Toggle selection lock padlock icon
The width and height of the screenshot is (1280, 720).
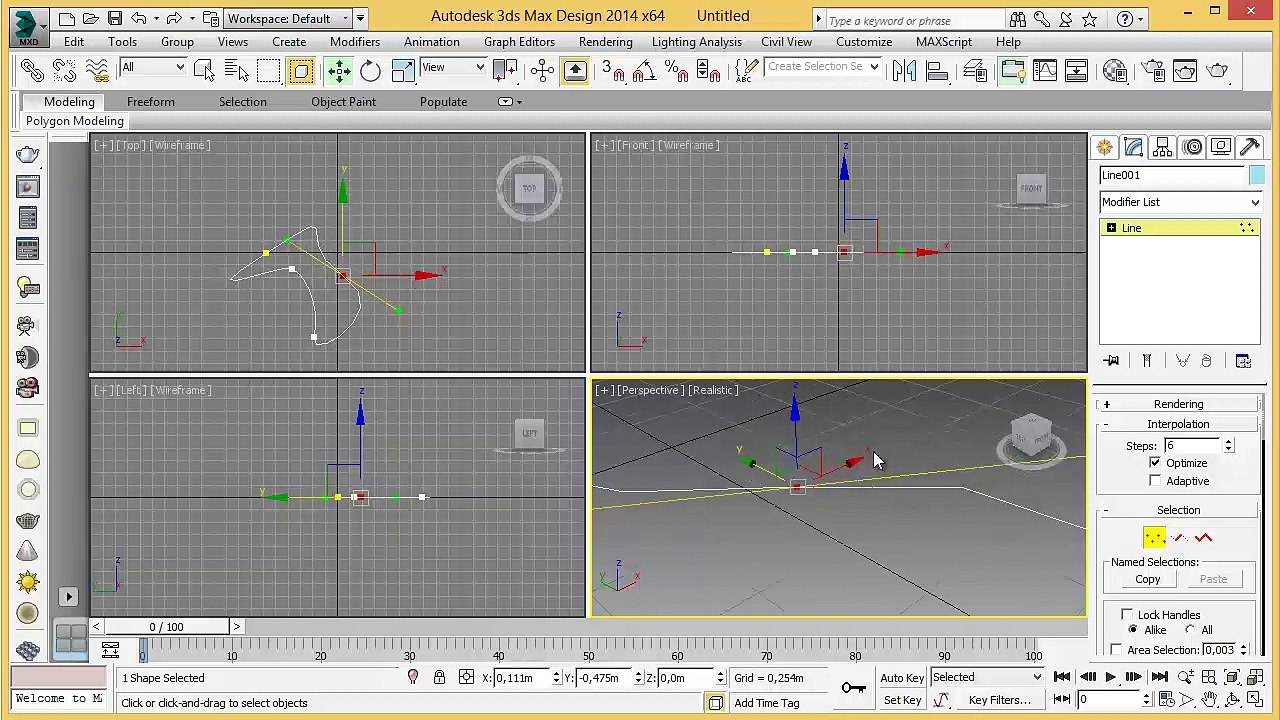point(439,678)
